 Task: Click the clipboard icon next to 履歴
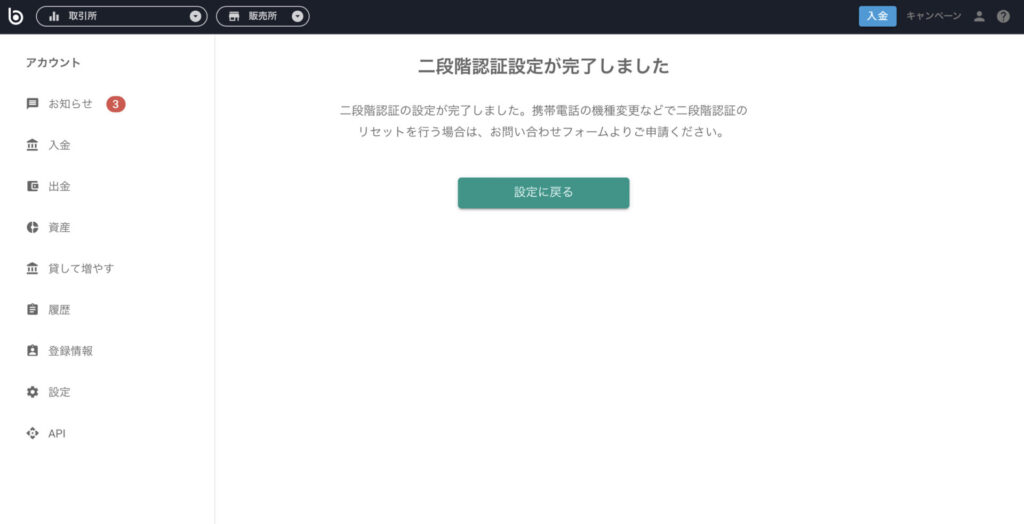32,310
